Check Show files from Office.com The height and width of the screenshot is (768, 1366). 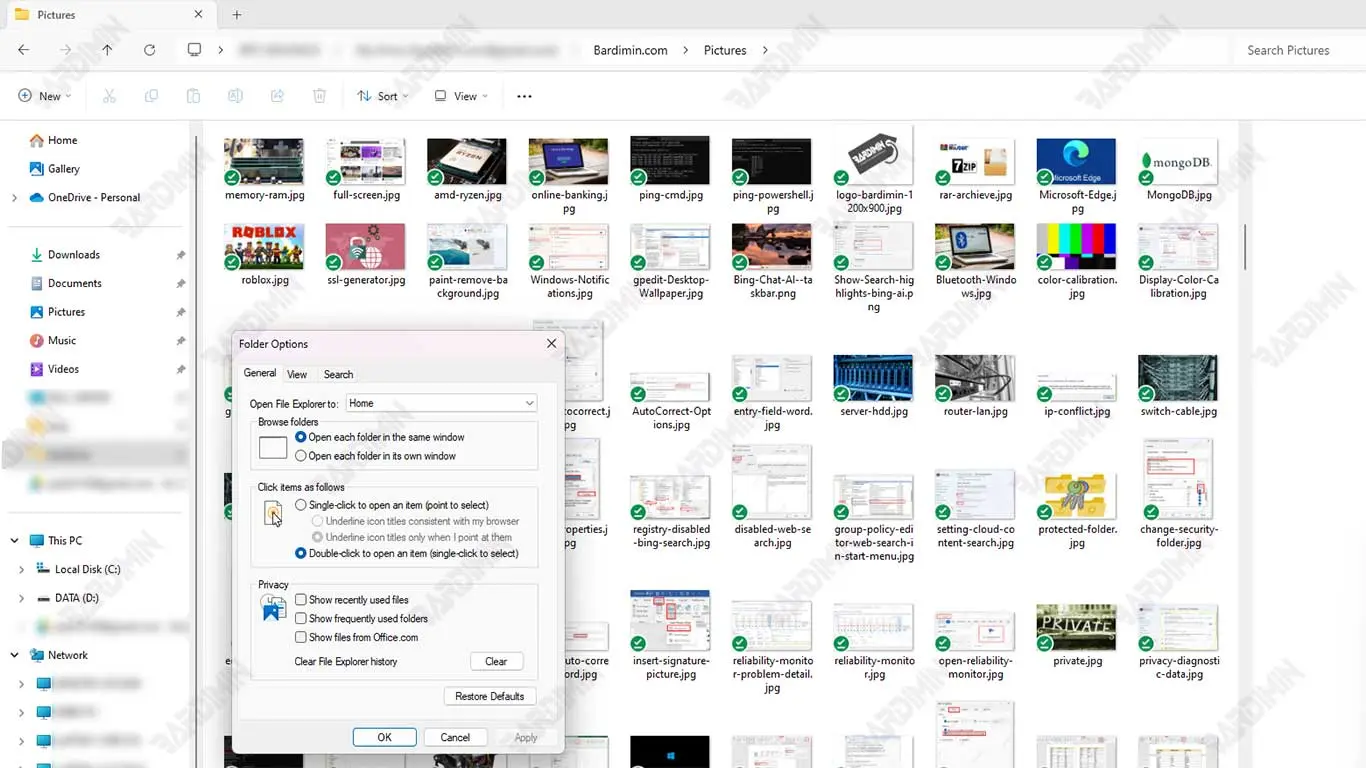coord(301,637)
